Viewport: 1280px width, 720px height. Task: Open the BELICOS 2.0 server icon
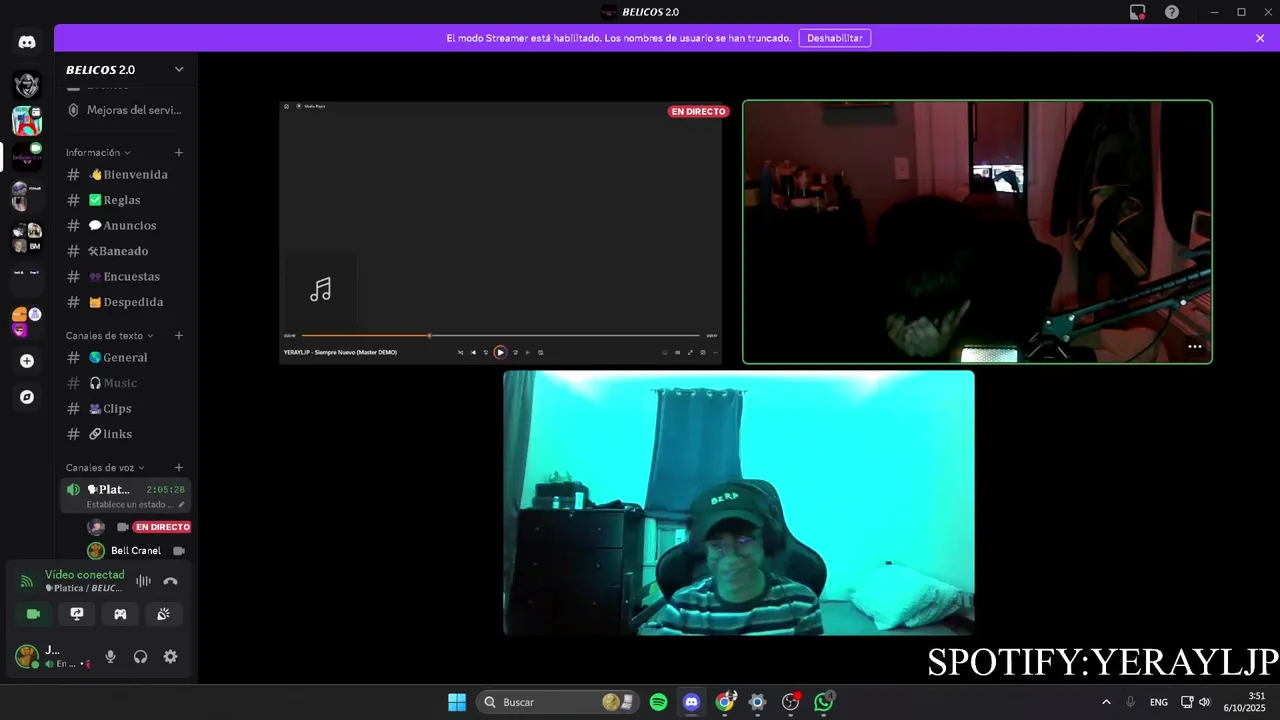click(x=27, y=156)
